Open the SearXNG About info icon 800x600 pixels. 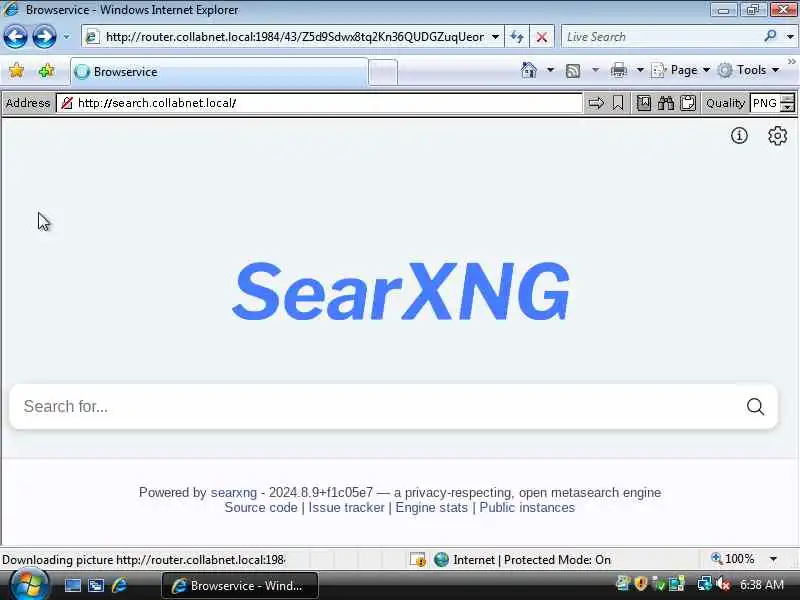tap(739, 136)
